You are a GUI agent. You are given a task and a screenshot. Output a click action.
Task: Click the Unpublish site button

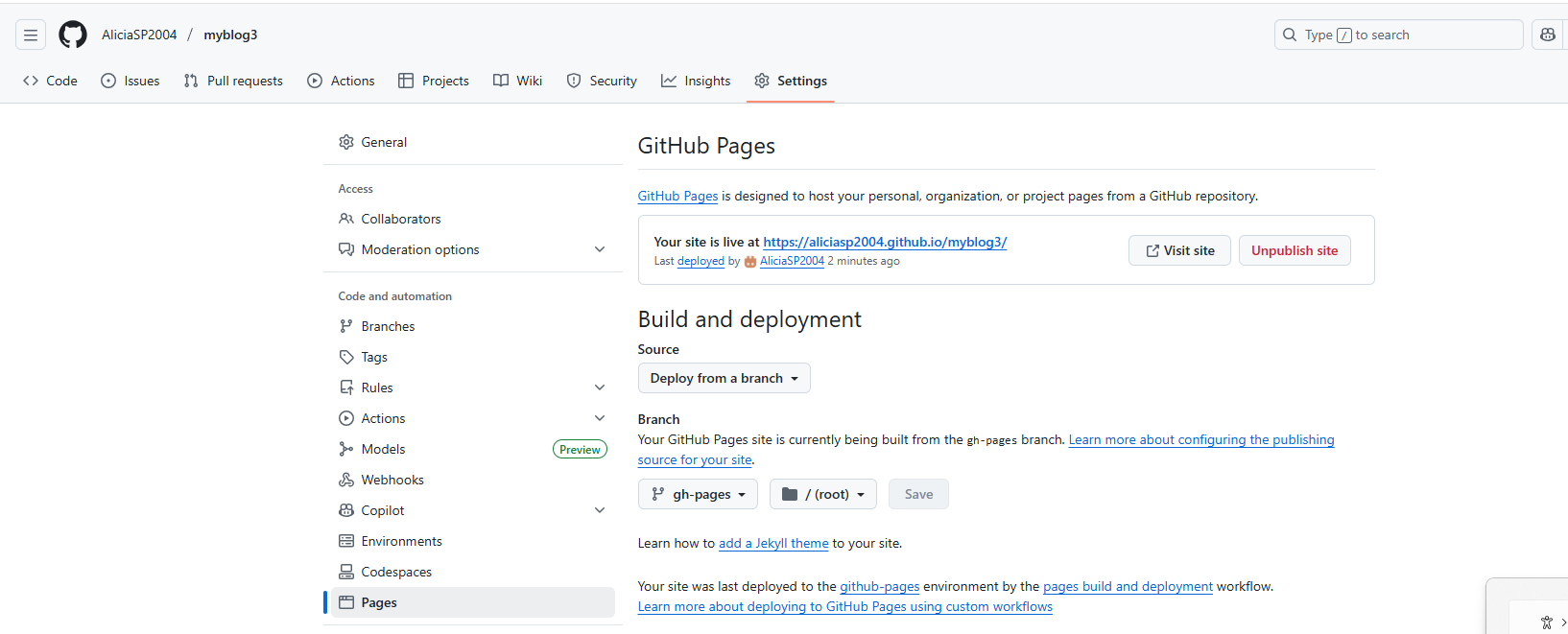[x=1294, y=250]
